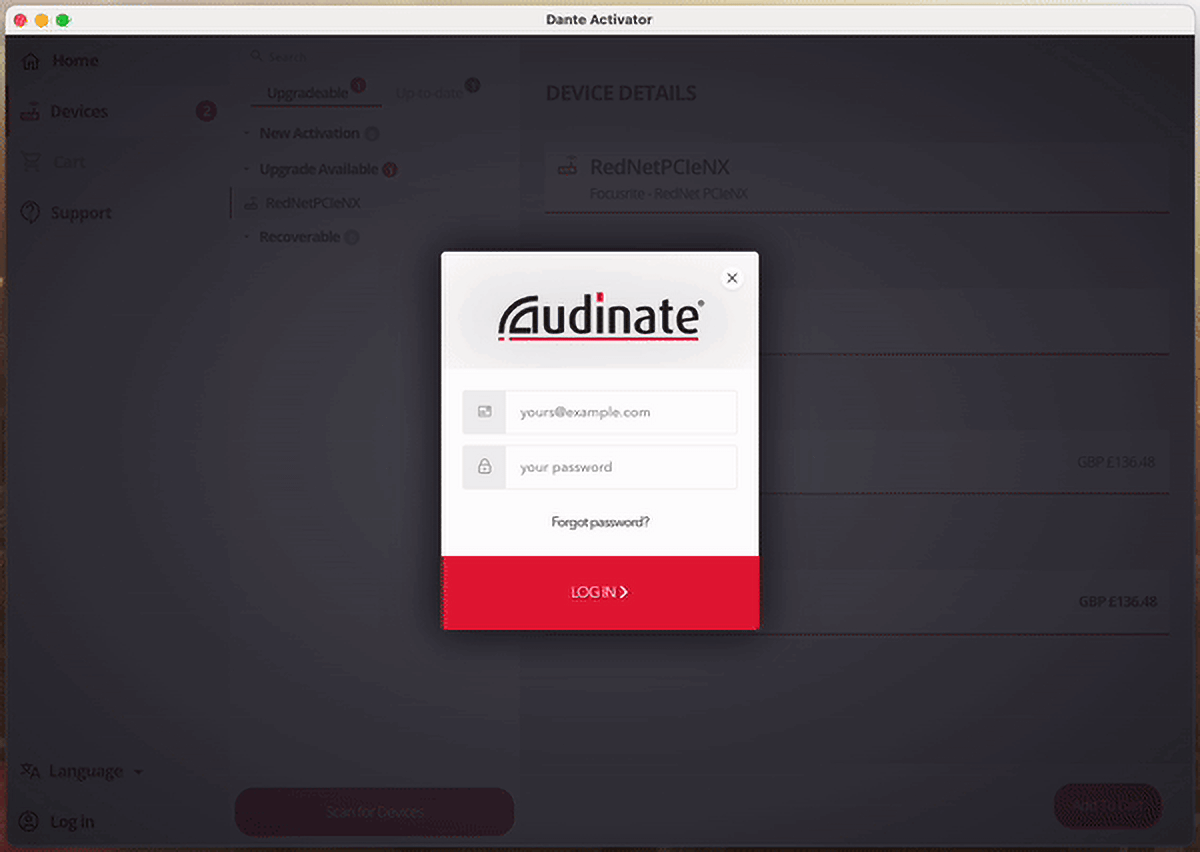The image size is (1200, 852).
Task: Click the Log in user icon
Action: click(31, 822)
